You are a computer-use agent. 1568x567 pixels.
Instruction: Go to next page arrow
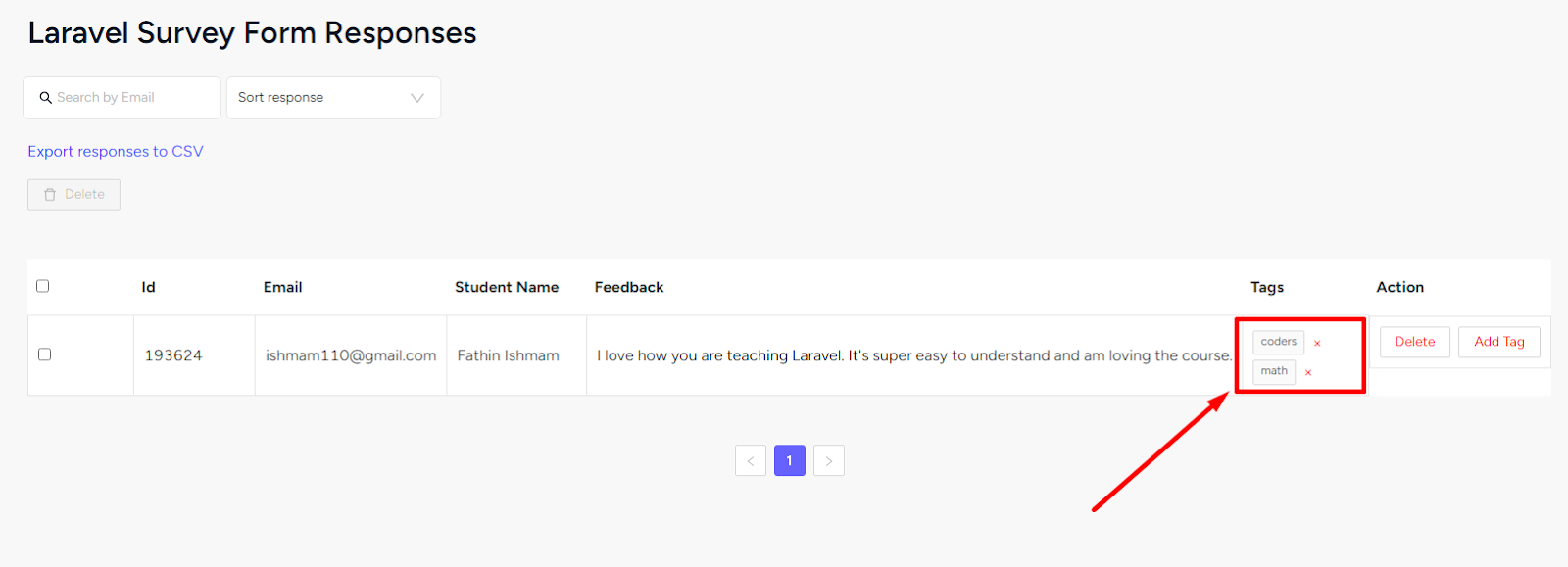coord(829,460)
